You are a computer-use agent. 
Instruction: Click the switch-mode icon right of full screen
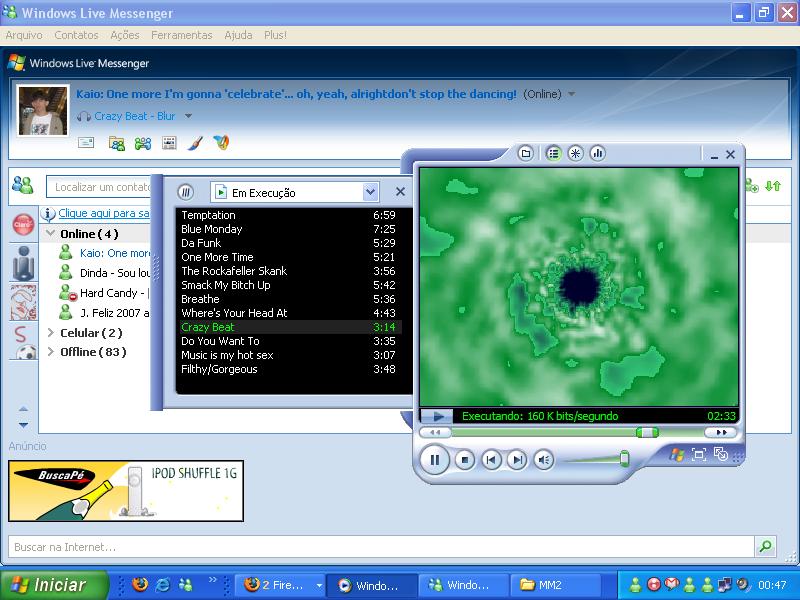[x=720, y=454]
